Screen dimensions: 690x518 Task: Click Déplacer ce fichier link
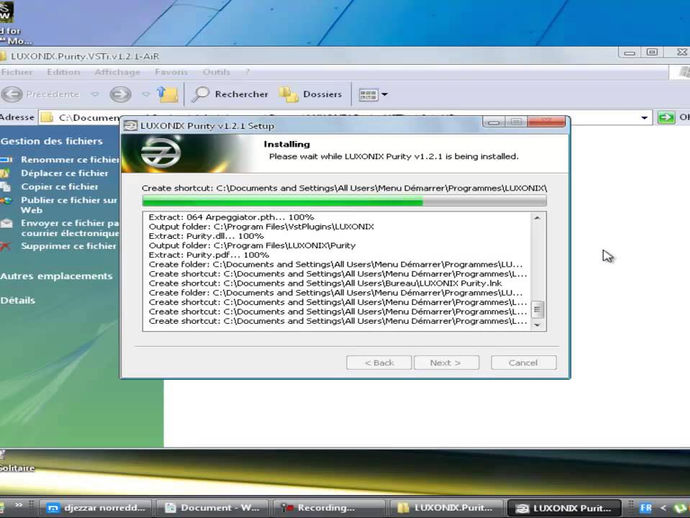tap(65, 173)
